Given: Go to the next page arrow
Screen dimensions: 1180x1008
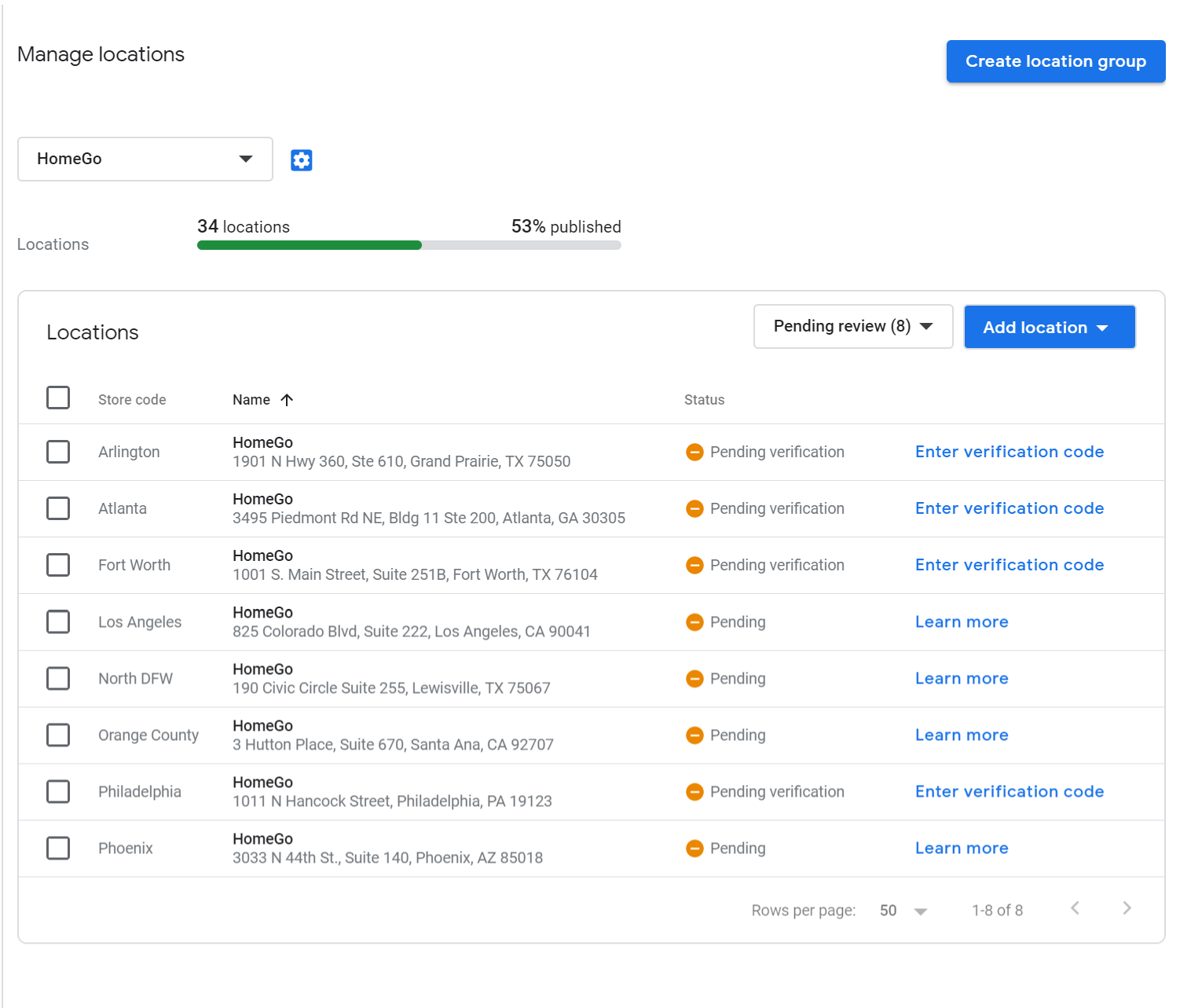Looking at the screenshot, I should click(1127, 908).
